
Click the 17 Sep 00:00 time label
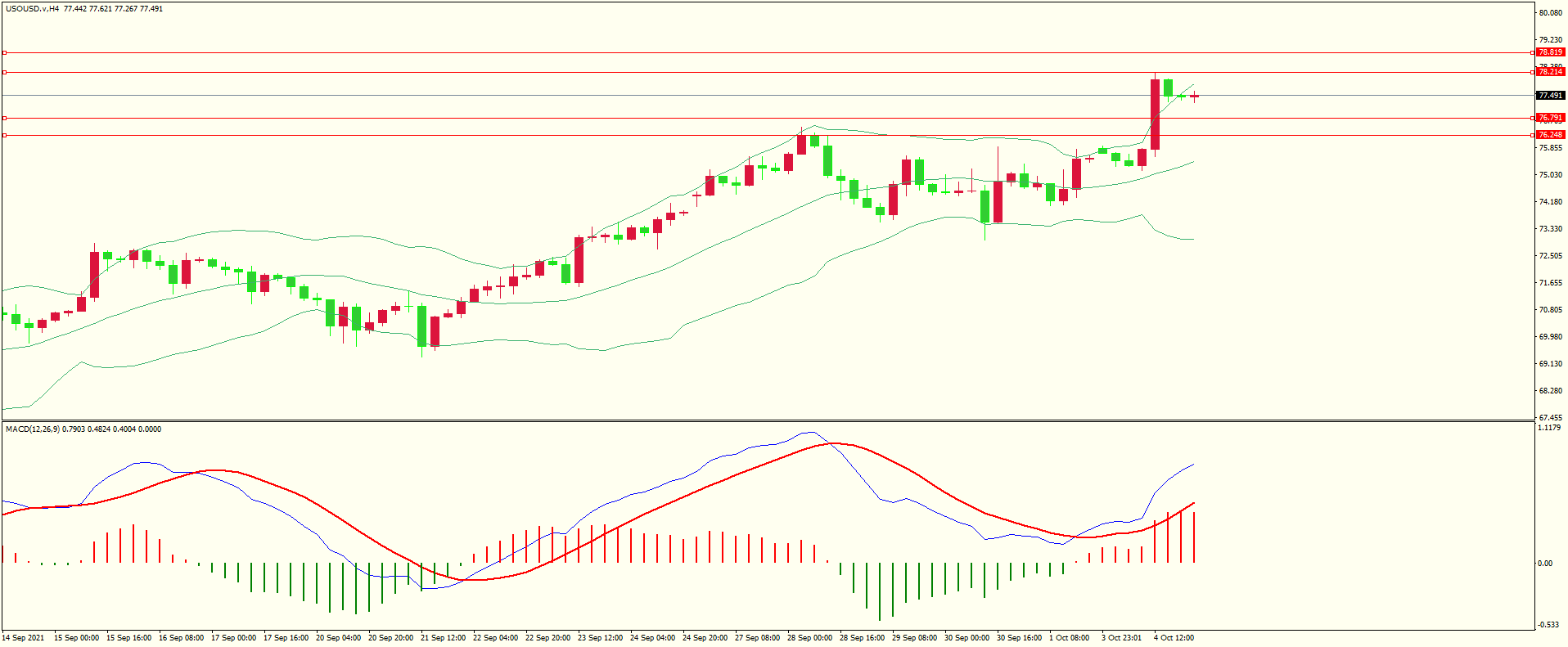(x=234, y=638)
